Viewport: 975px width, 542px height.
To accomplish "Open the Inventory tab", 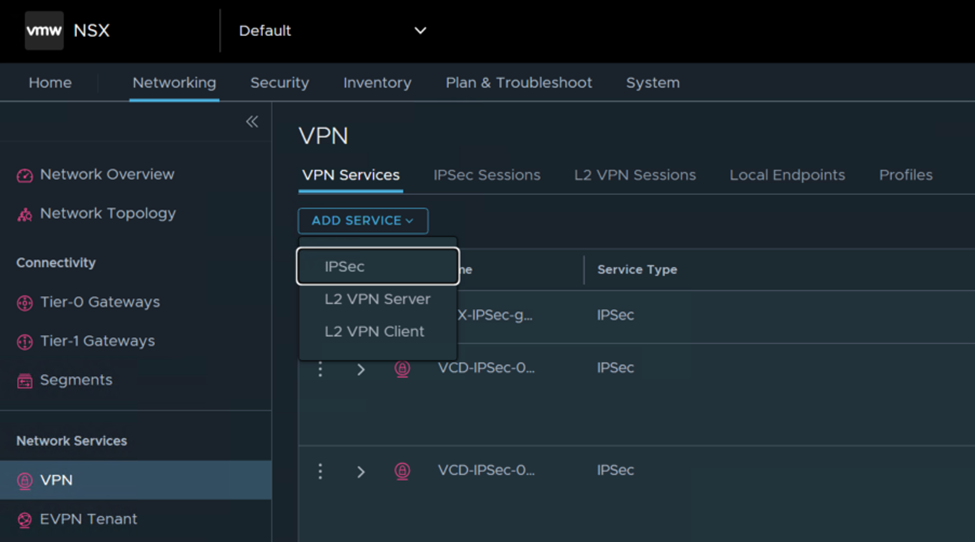I will point(377,83).
